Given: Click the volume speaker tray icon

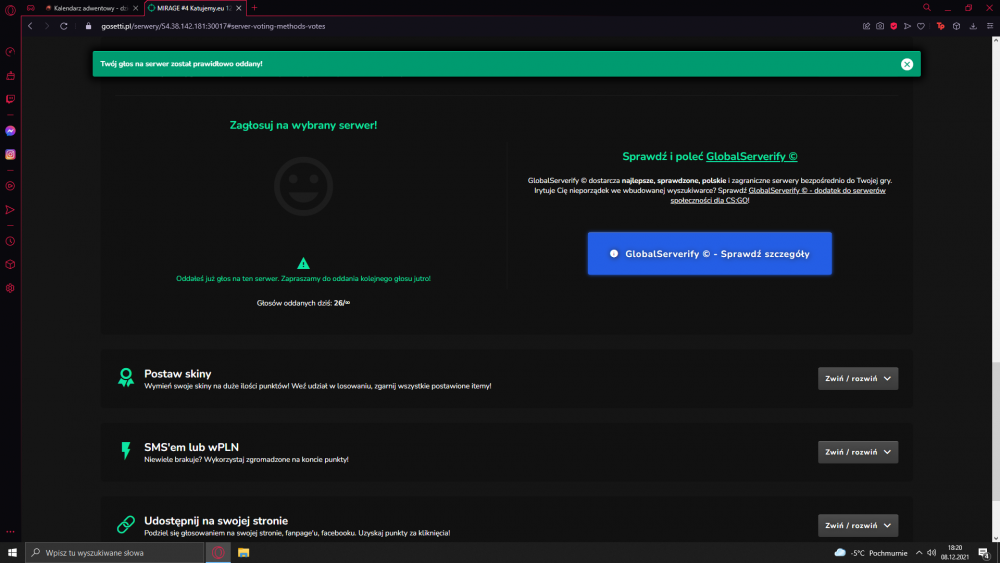Looking at the screenshot, I should [932, 553].
